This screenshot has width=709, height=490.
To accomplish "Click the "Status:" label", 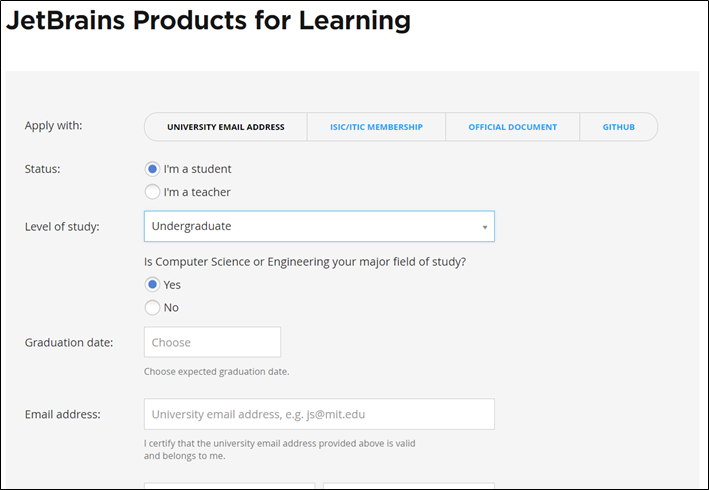I will pyautogui.click(x=43, y=169).
